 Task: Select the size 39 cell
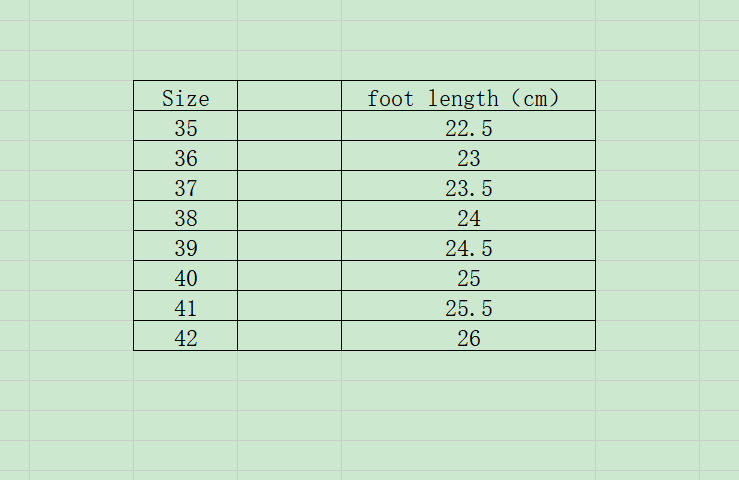tap(186, 247)
